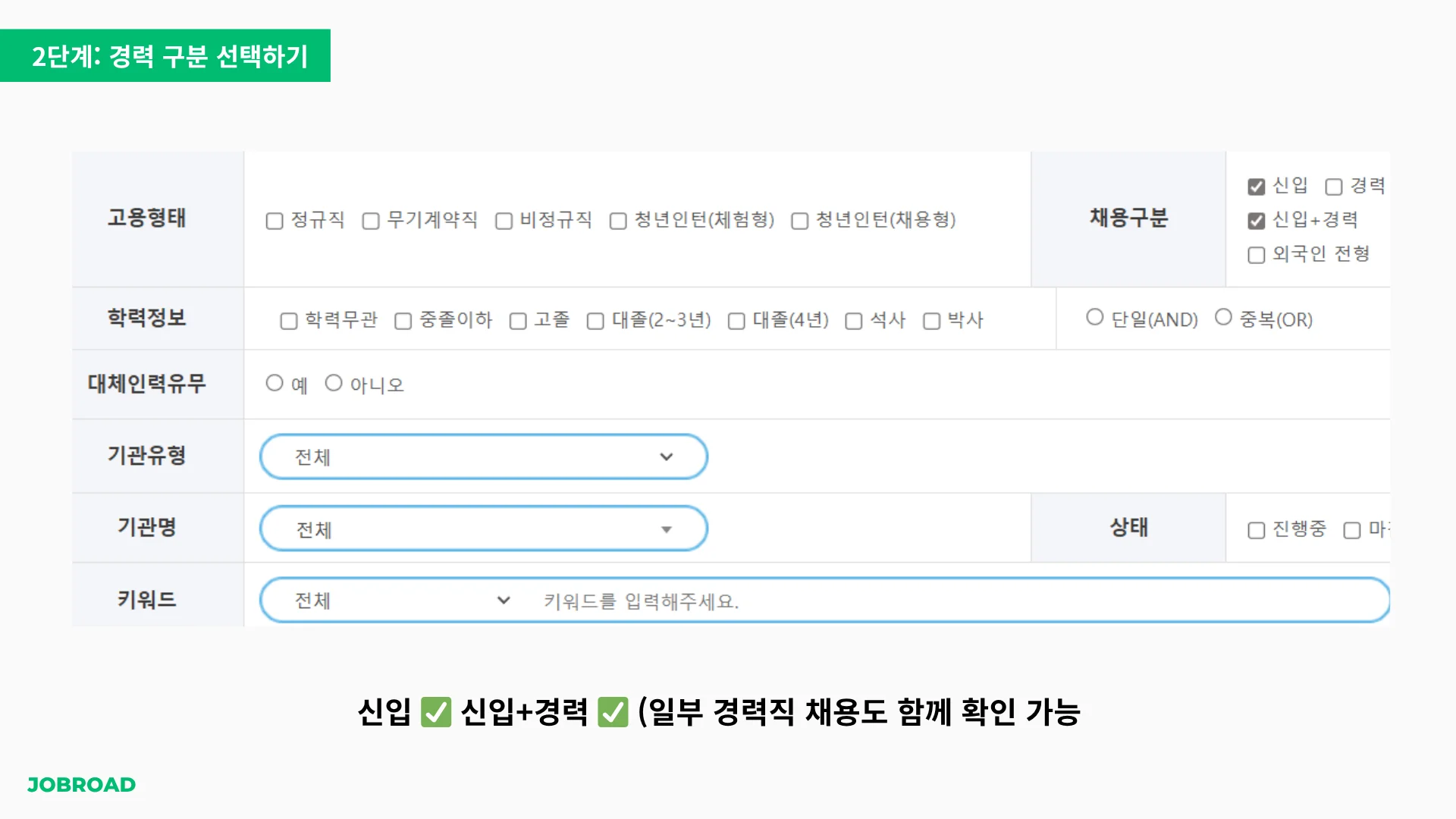This screenshot has width=1456, height=819.
Task: Check the 정규직 employment type checkbox
Action: point(275,221)
